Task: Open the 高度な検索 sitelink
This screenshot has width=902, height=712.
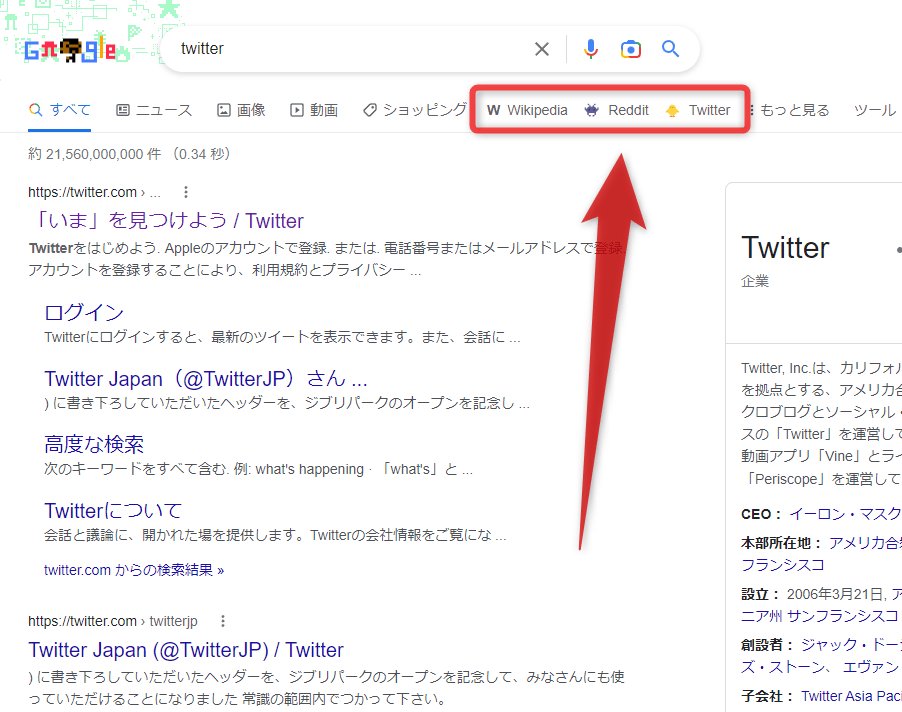Action: 94,445
